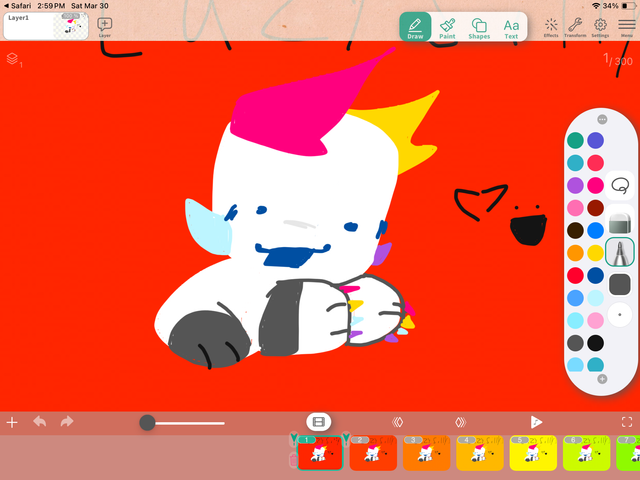Select frame 7 thumbnail
This screenshot has height=480, width=640.
[628, 453]
